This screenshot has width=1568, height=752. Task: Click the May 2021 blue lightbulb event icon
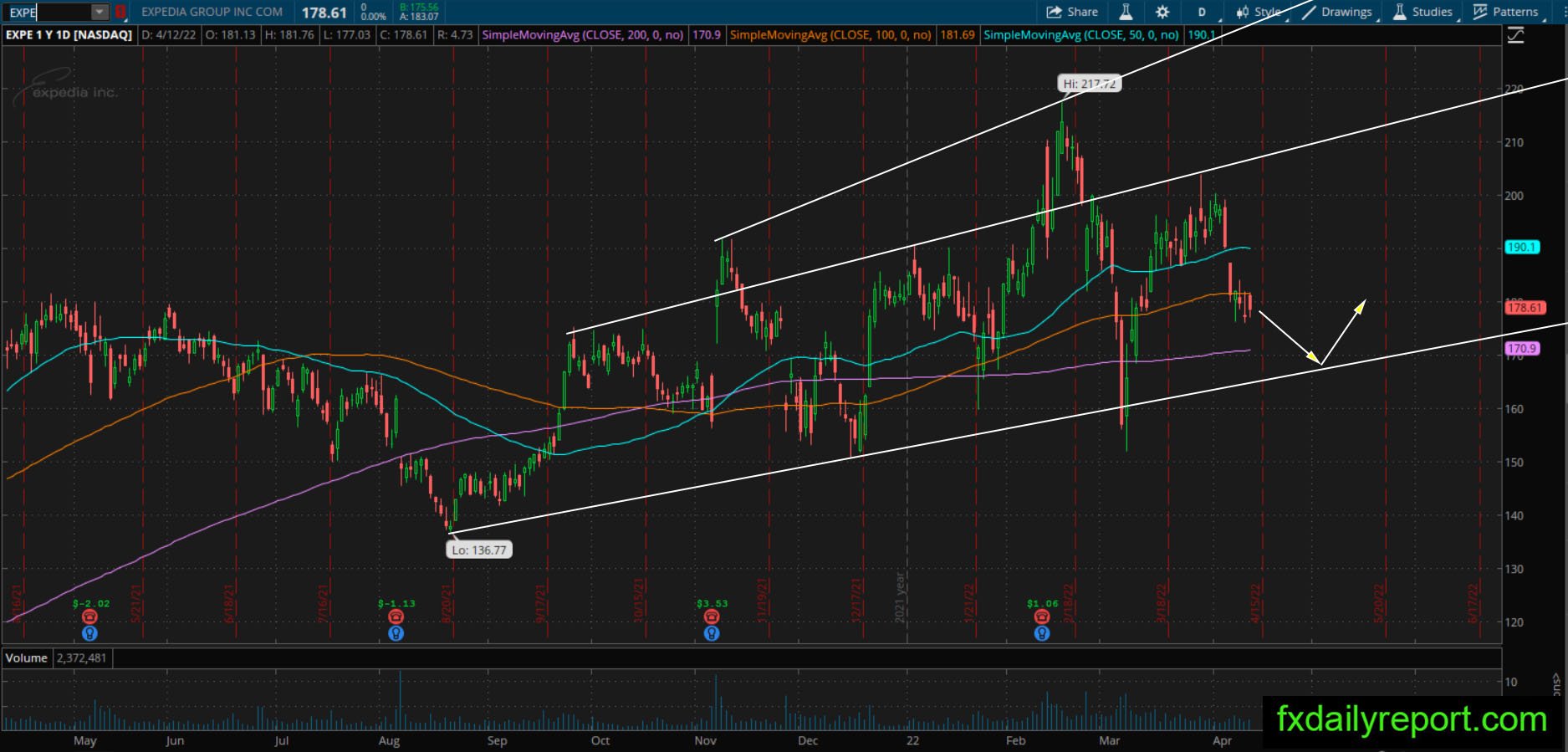89,633
